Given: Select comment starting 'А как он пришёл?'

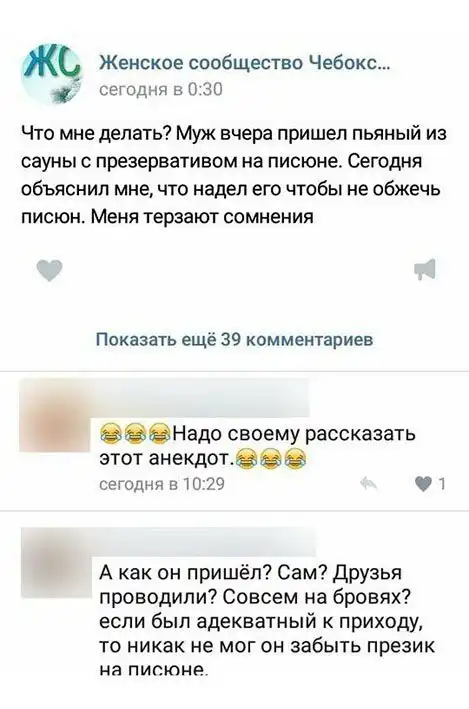Looking at the screenshot, I should pos(267,621).
